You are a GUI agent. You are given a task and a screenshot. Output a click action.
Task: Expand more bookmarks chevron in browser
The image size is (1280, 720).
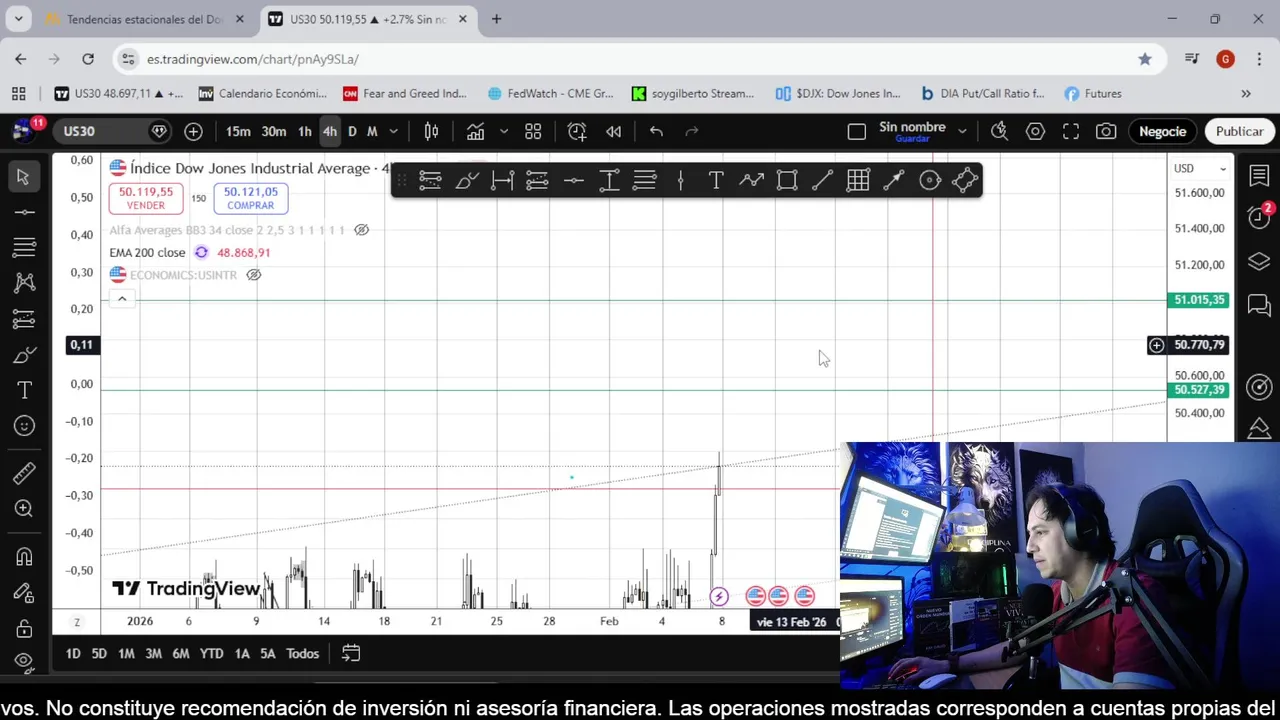click(x=1246, y=93)
